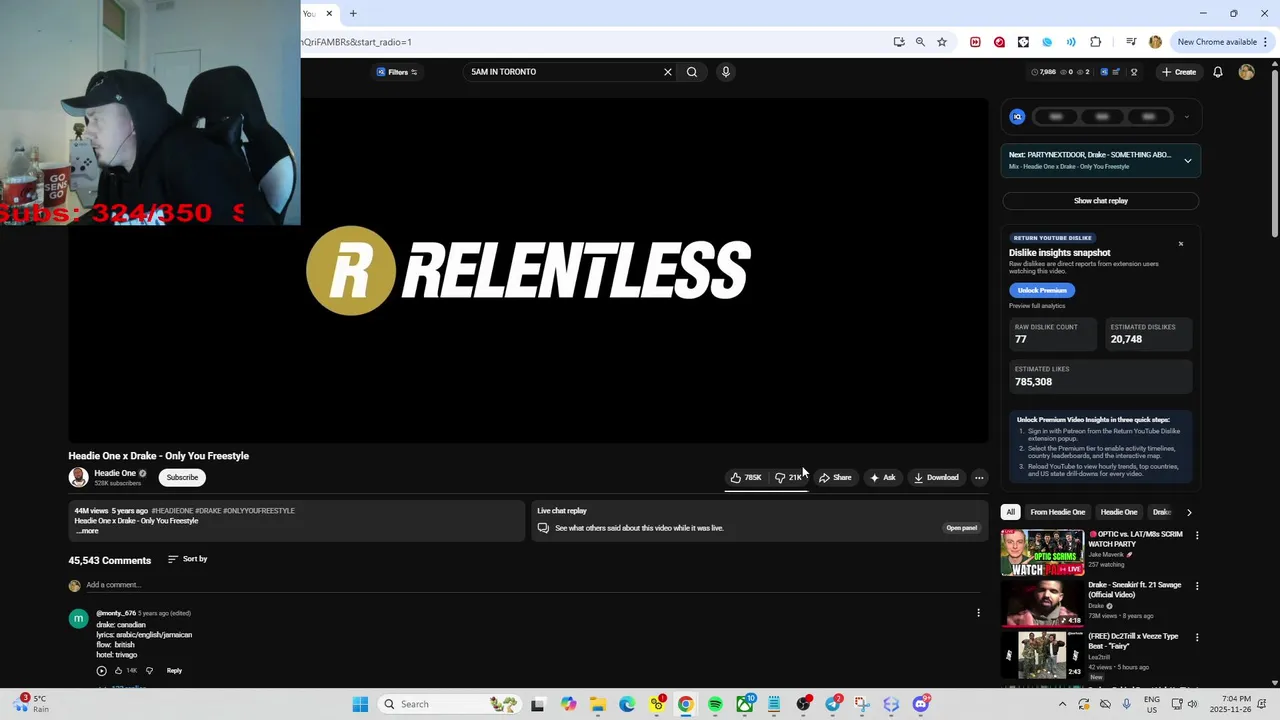
Task: Open Telegram from the taskbar
Action: click(x=832, y=704)
